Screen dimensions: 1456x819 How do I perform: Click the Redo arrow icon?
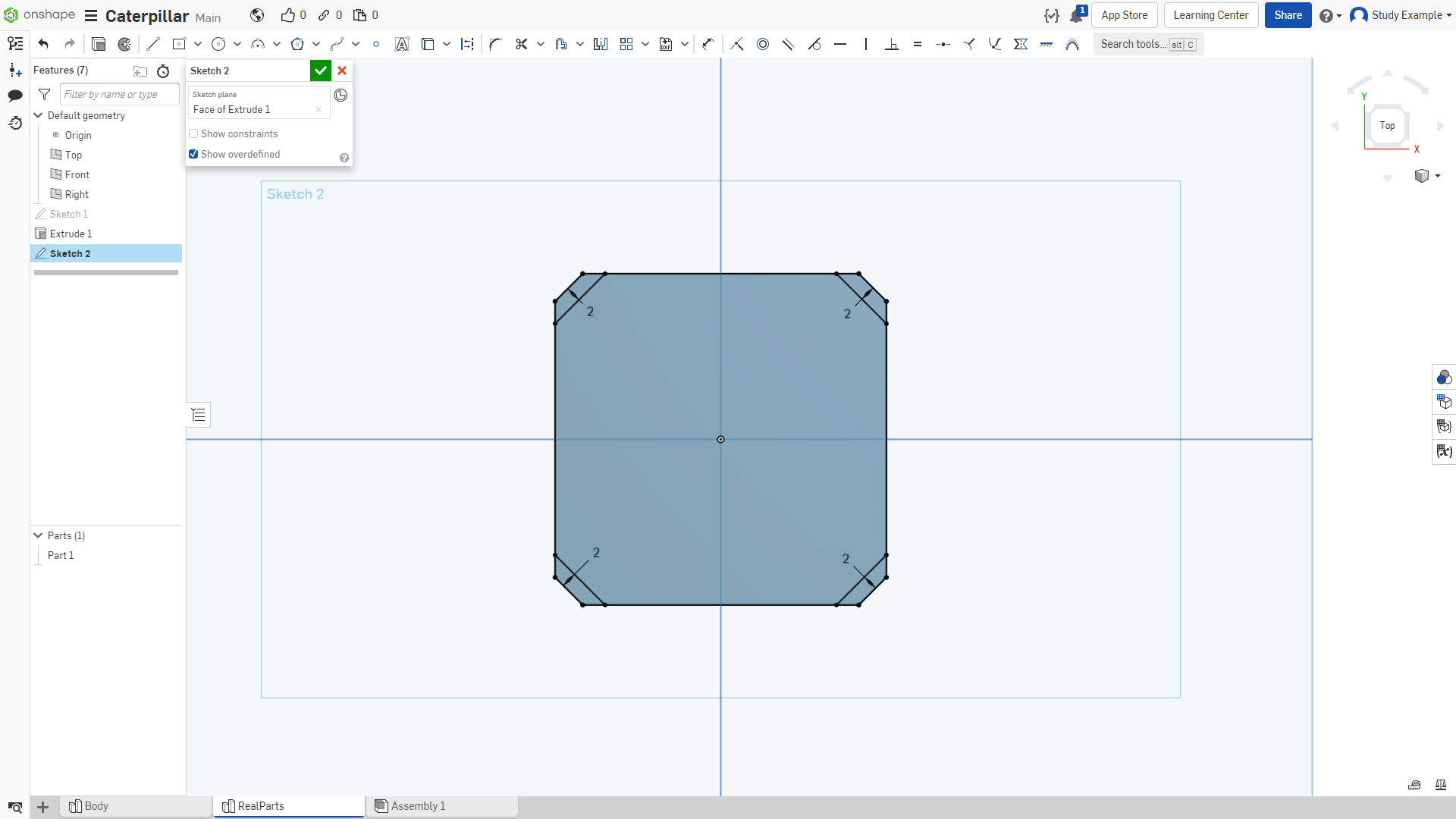70,44
